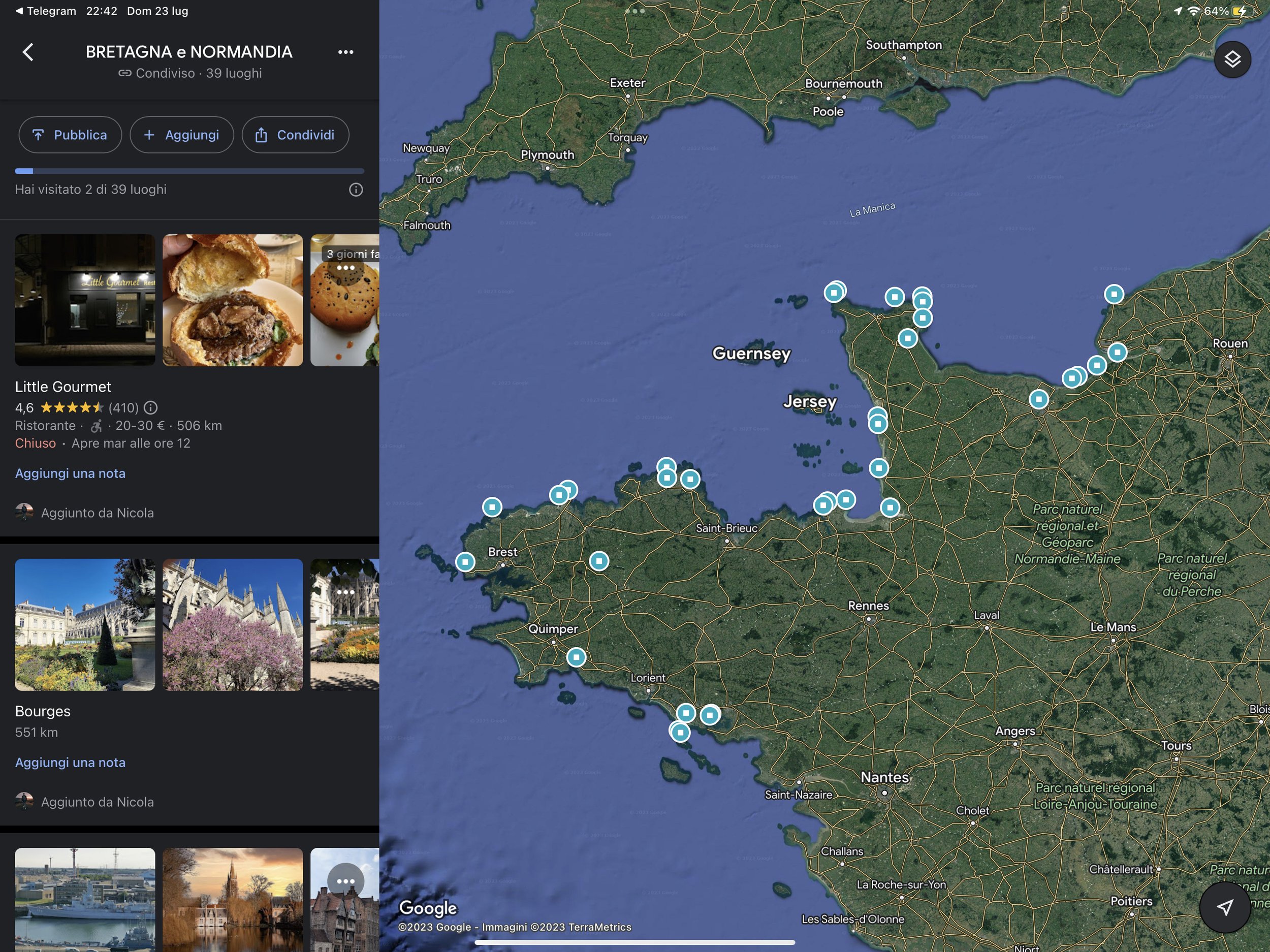Viewport: 1270px width, 952px height.
Task: Open the sunset church photo
Action: coord(233,900)
